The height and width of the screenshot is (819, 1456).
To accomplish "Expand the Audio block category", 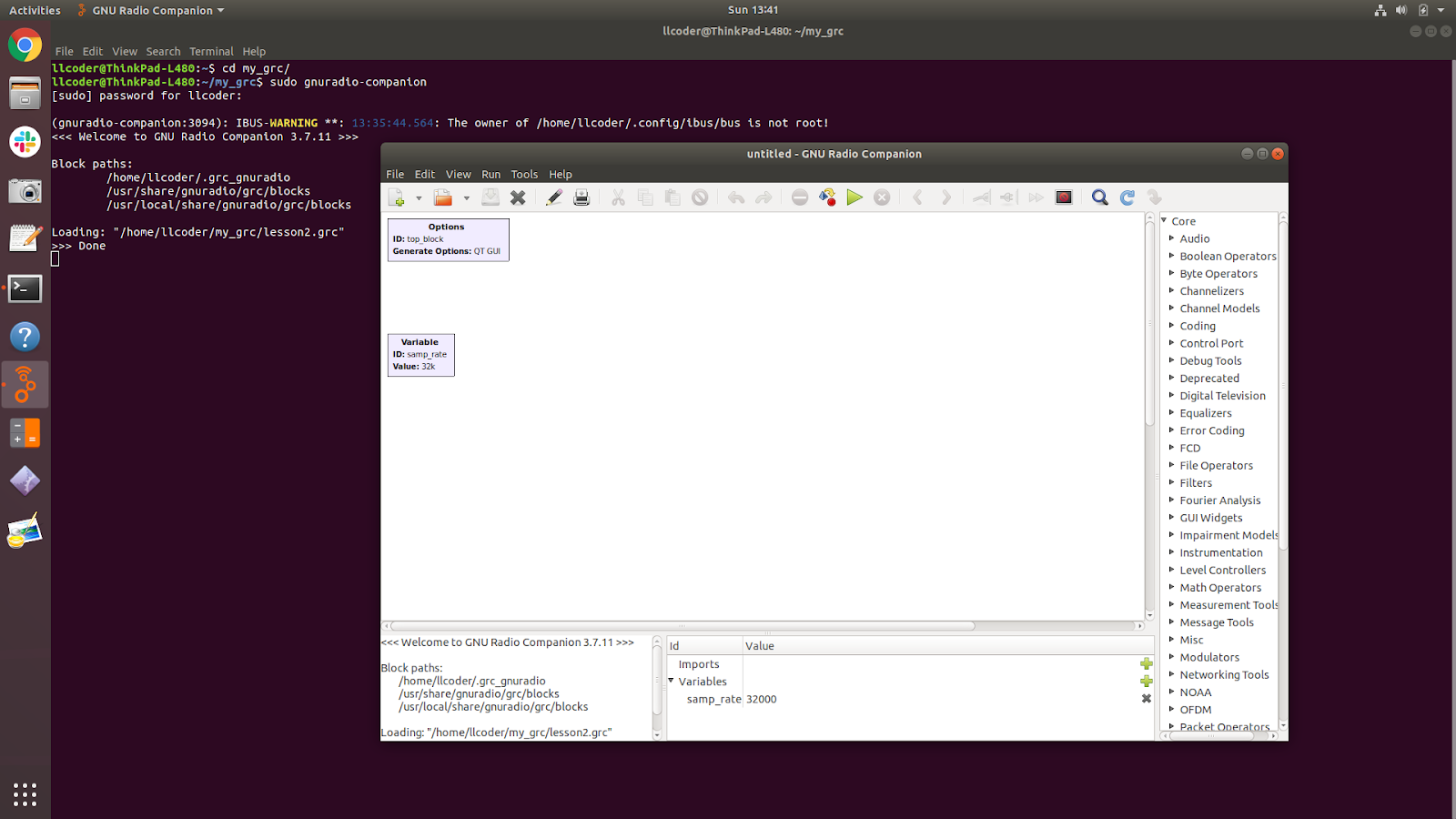I will (1172, 238).
